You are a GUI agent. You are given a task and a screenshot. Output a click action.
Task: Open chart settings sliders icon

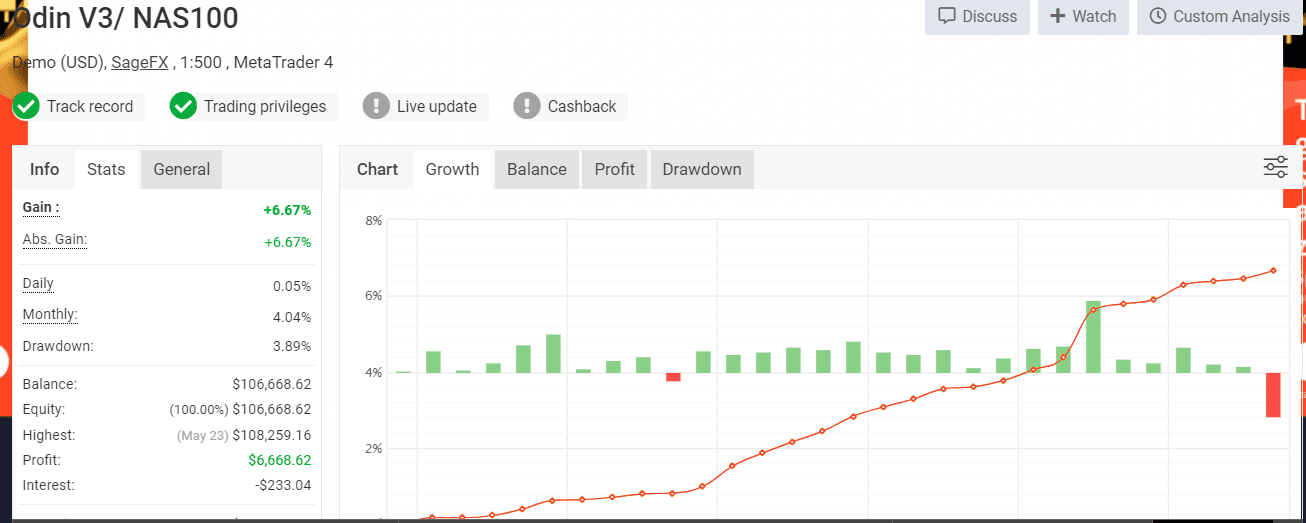(x=1275, y=168)
